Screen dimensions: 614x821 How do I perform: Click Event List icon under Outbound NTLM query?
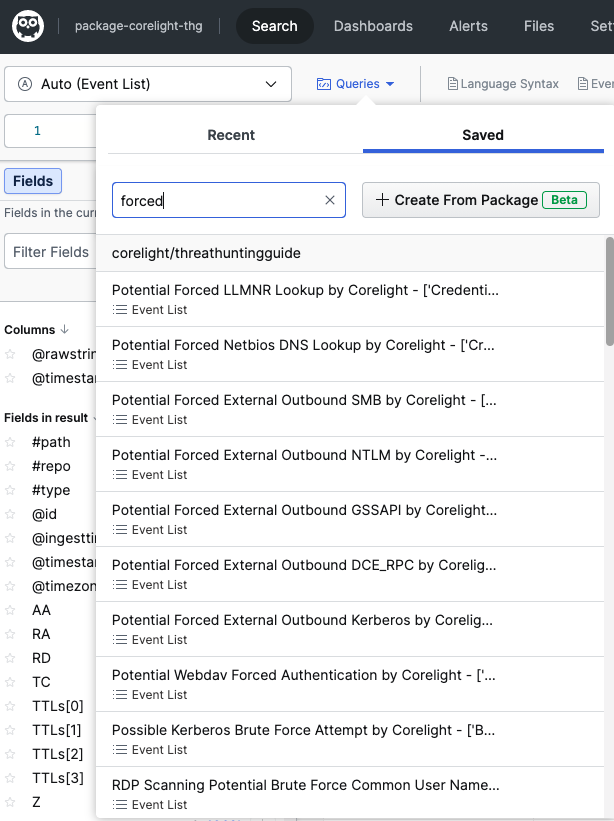coord(120,474)
